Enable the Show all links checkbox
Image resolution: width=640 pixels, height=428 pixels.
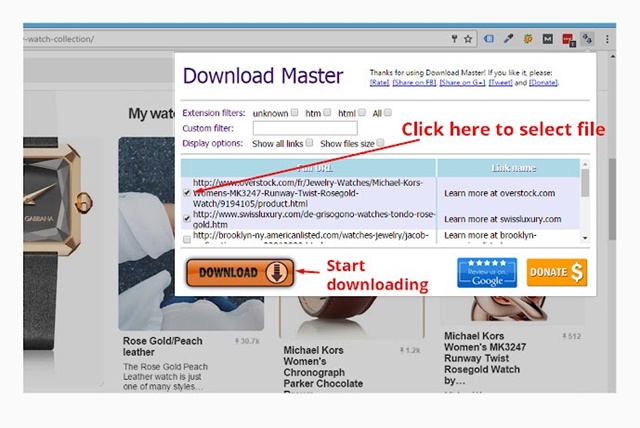pyautogui.click(x=309, y=142)
